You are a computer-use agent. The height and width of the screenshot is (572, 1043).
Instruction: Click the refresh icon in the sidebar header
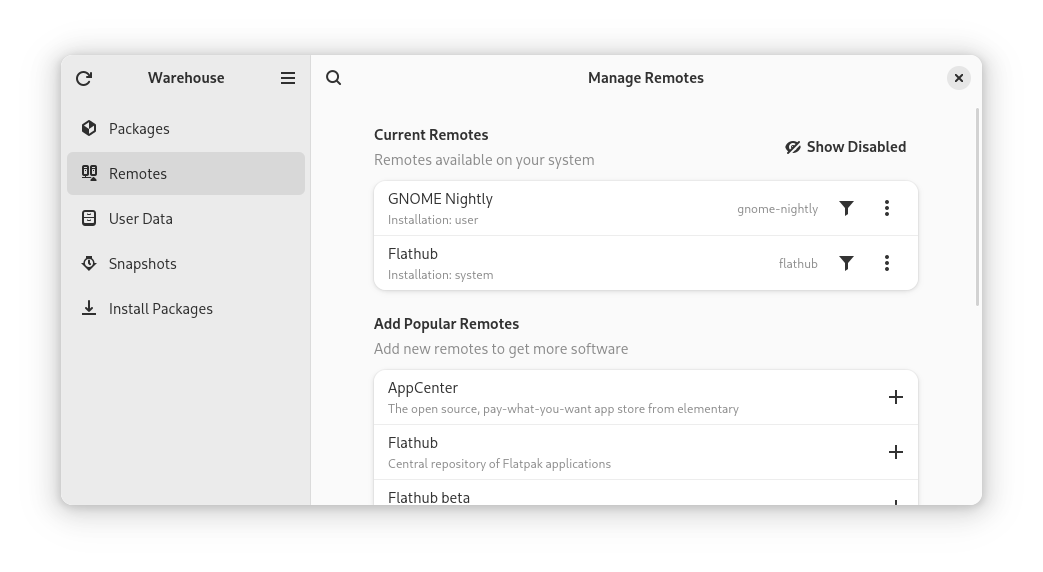point(84,78)
